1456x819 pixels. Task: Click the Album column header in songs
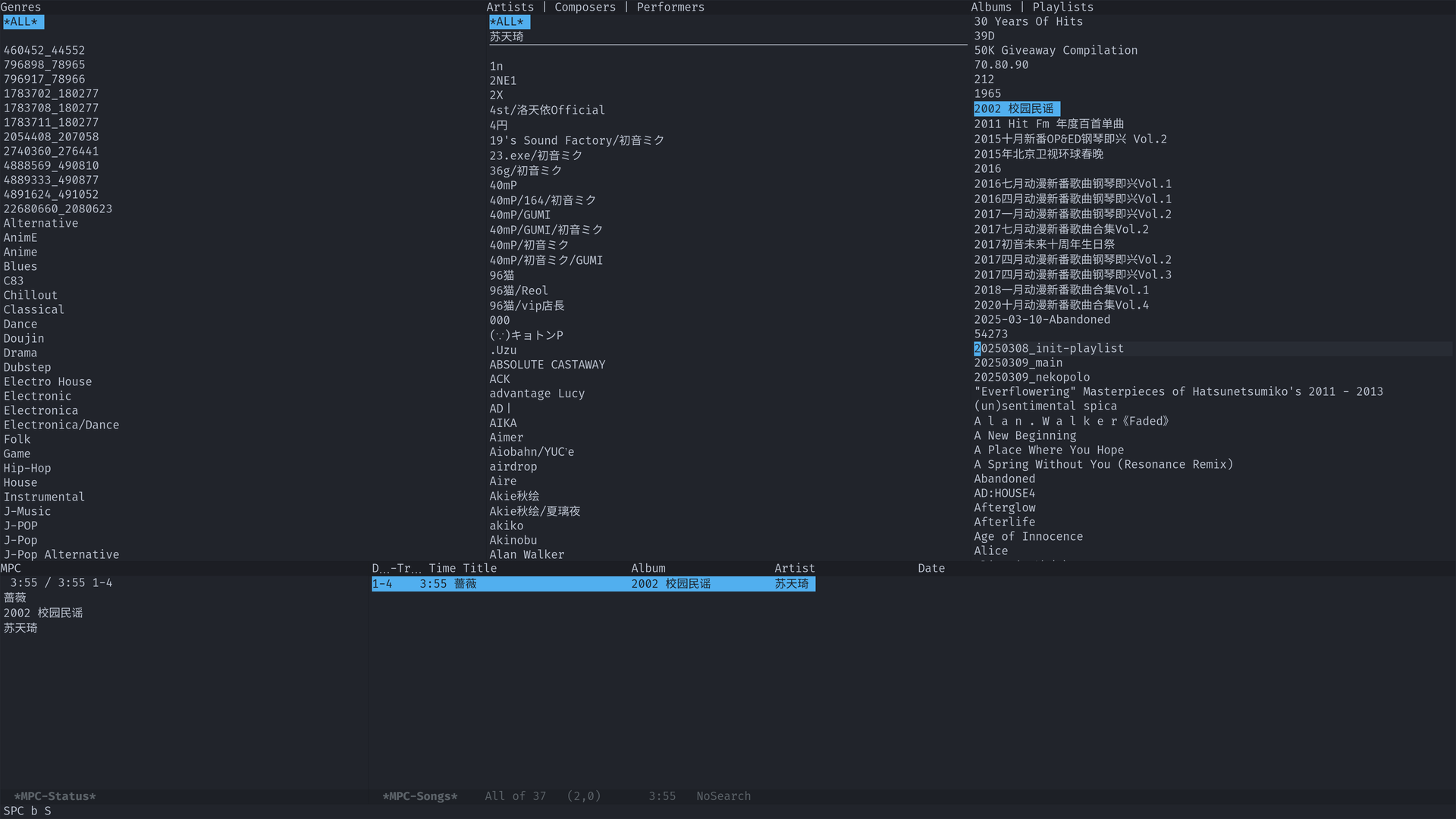[648, 568]
